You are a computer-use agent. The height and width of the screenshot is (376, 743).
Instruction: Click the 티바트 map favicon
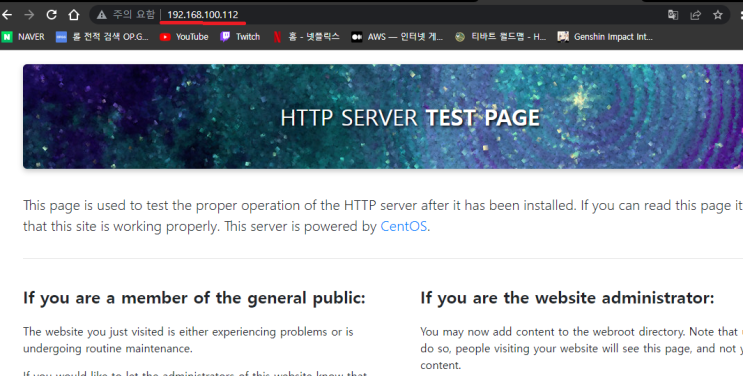(x=460, y=37)
